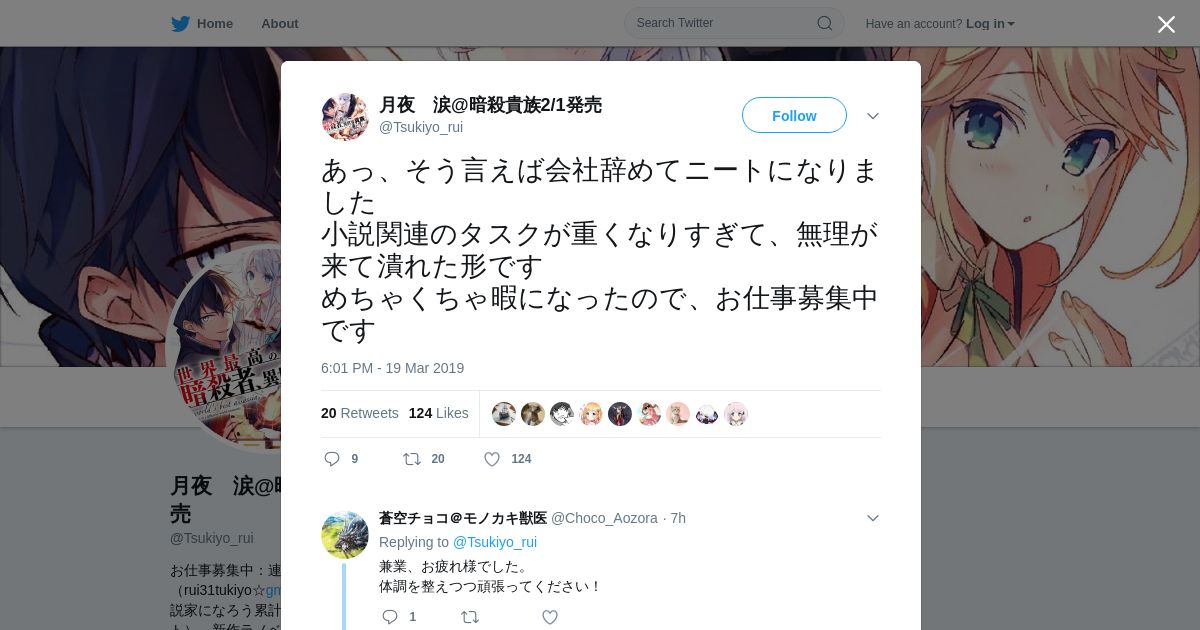Expand options chevron on Choco_Aozora's reply
This screenshot has height=630, width=1200.
[x=873, y=518]
